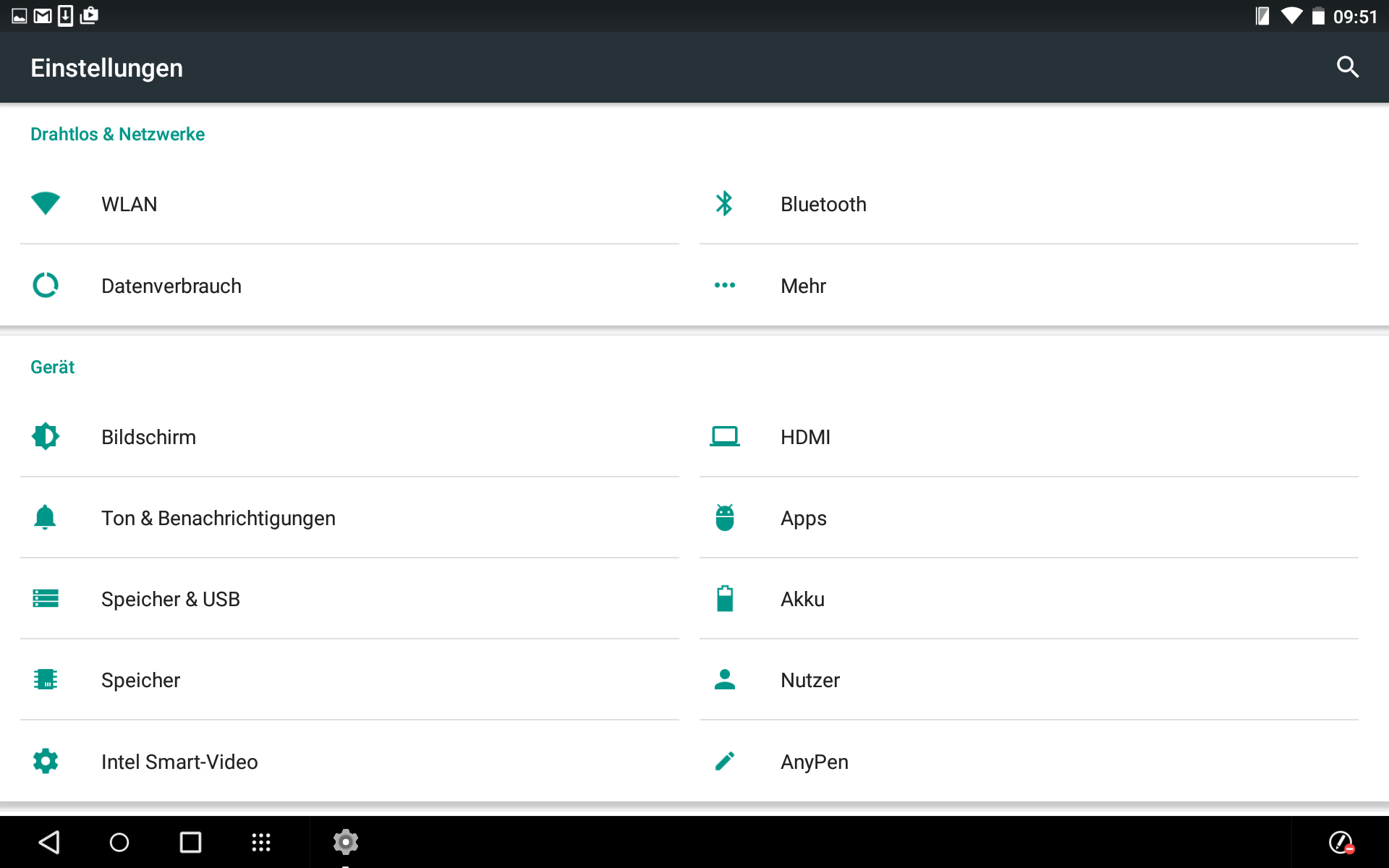Open the Mehr network options

[1029, 286]
